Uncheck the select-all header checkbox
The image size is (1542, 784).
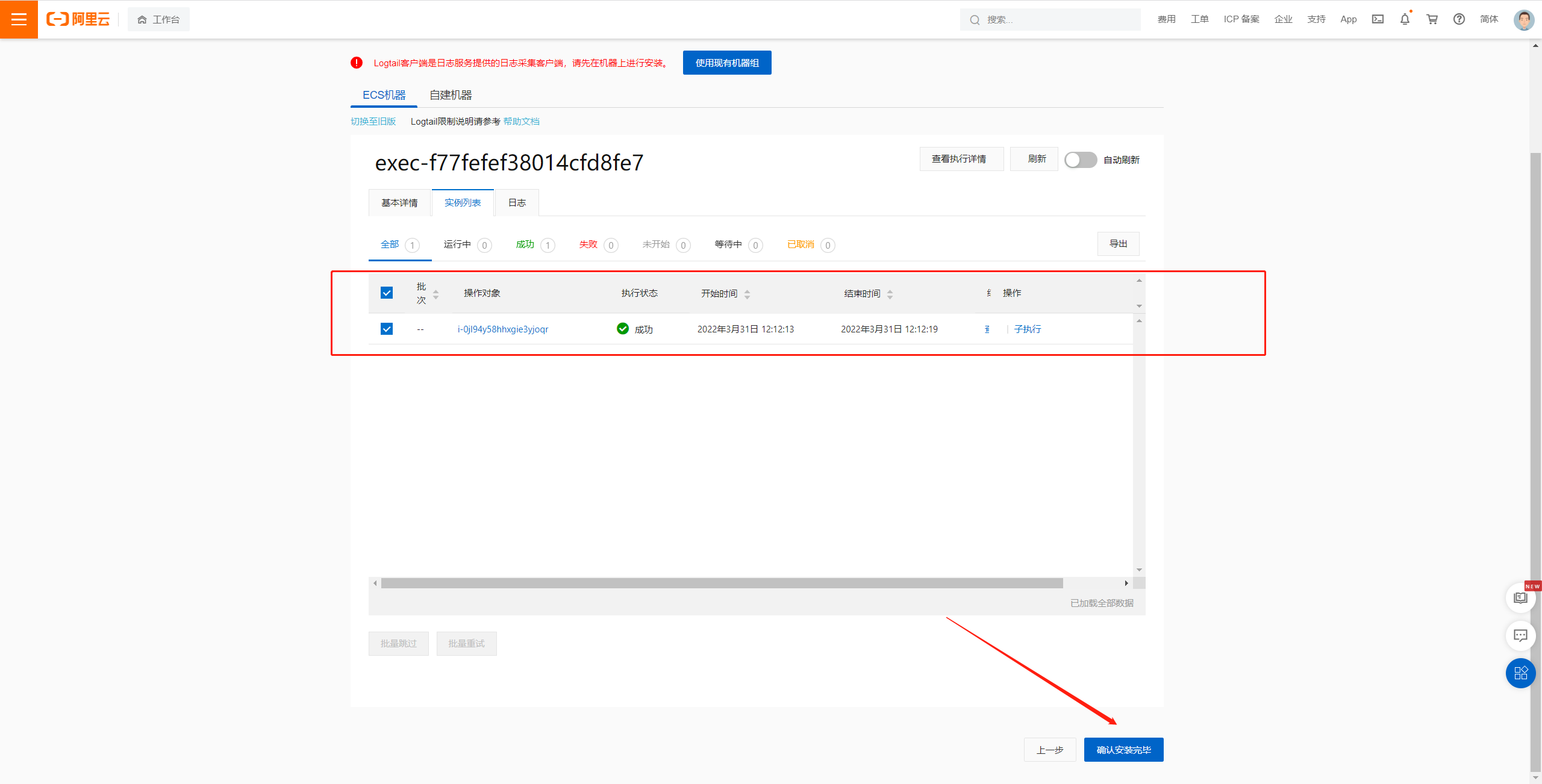[387, 293]
